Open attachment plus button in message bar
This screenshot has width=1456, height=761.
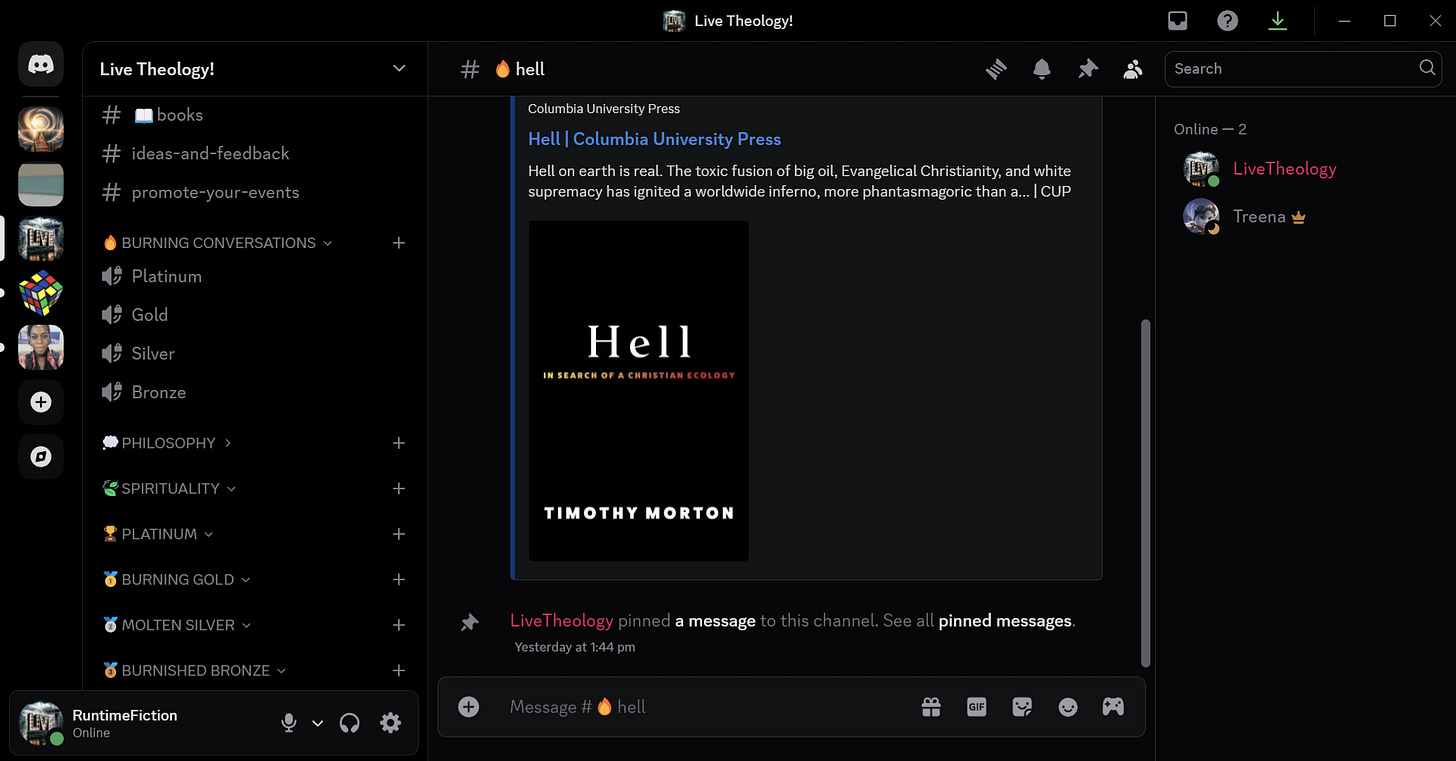pyautogui.click(x=468, y=707)
